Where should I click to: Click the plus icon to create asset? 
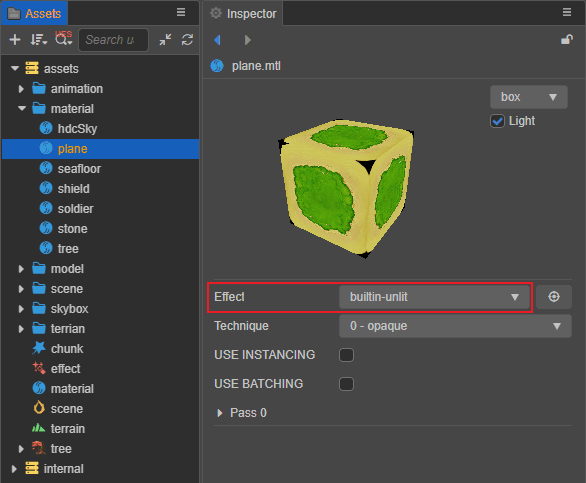pos(15,40)
